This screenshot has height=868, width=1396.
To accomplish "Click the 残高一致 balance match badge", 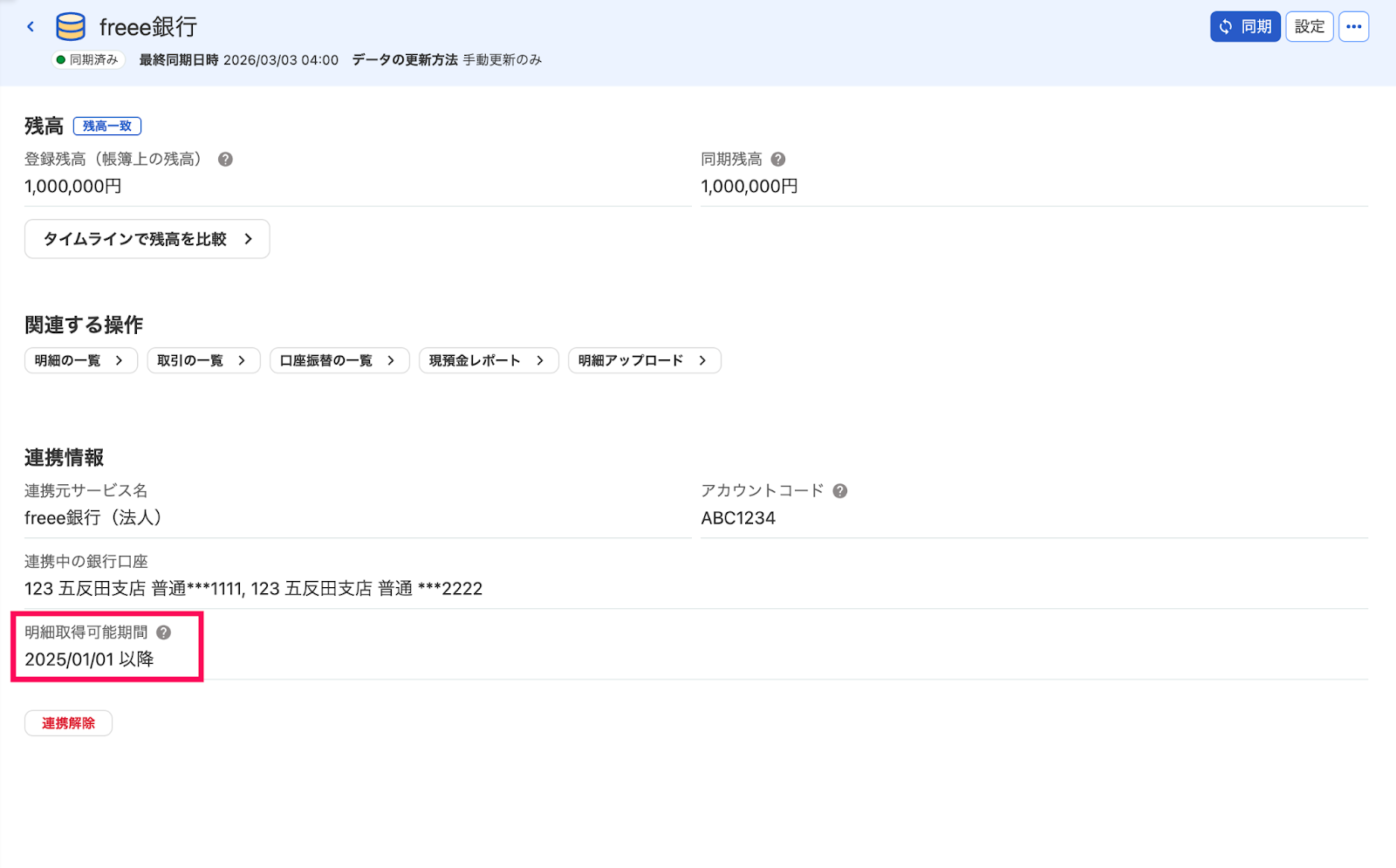I will click(x=107, y=126).
